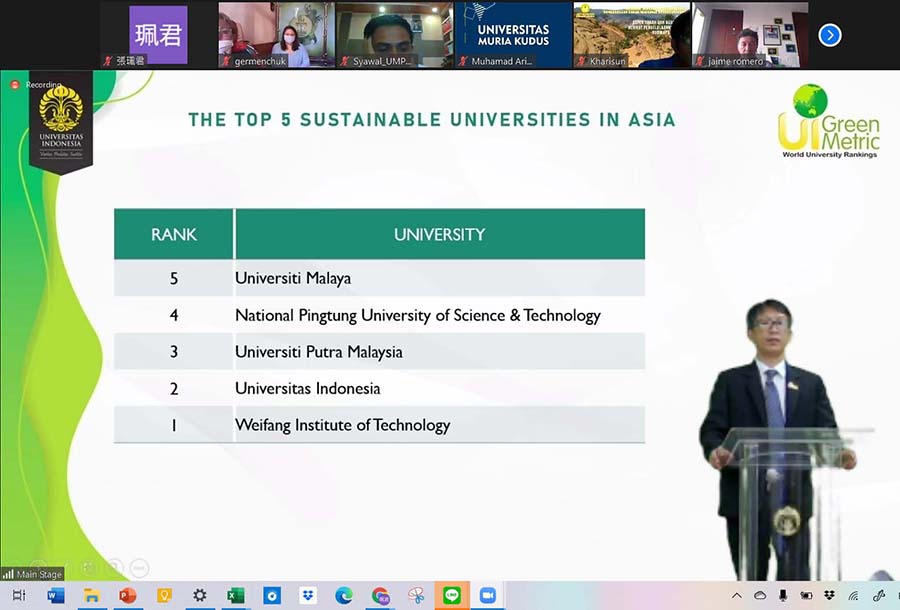Screen dimensions: 900x610
Task: Select the Universitas Muria Kudus participant tile
Action: click(x=513, y=36)
